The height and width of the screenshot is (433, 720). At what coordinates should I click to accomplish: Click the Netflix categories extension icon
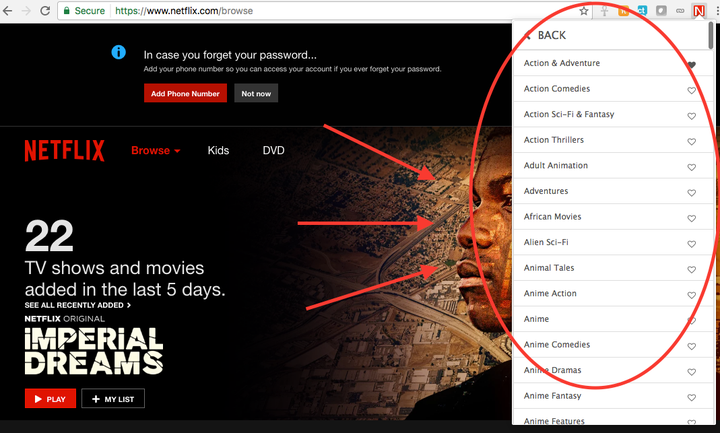tap(697, 11)
